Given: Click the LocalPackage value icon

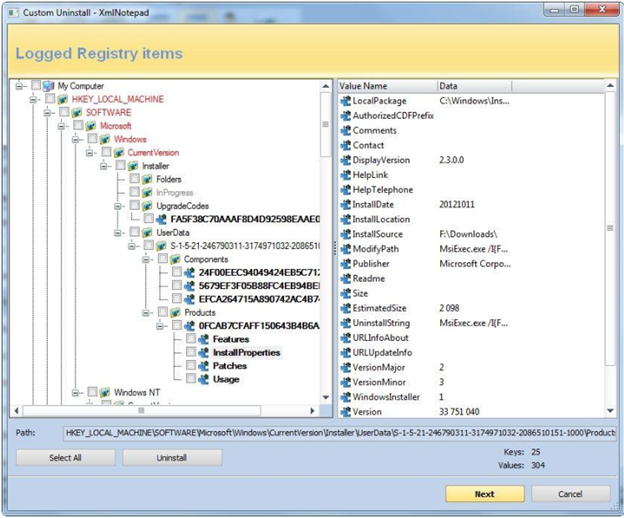Looking at the screenshot, I should [345, 101].
